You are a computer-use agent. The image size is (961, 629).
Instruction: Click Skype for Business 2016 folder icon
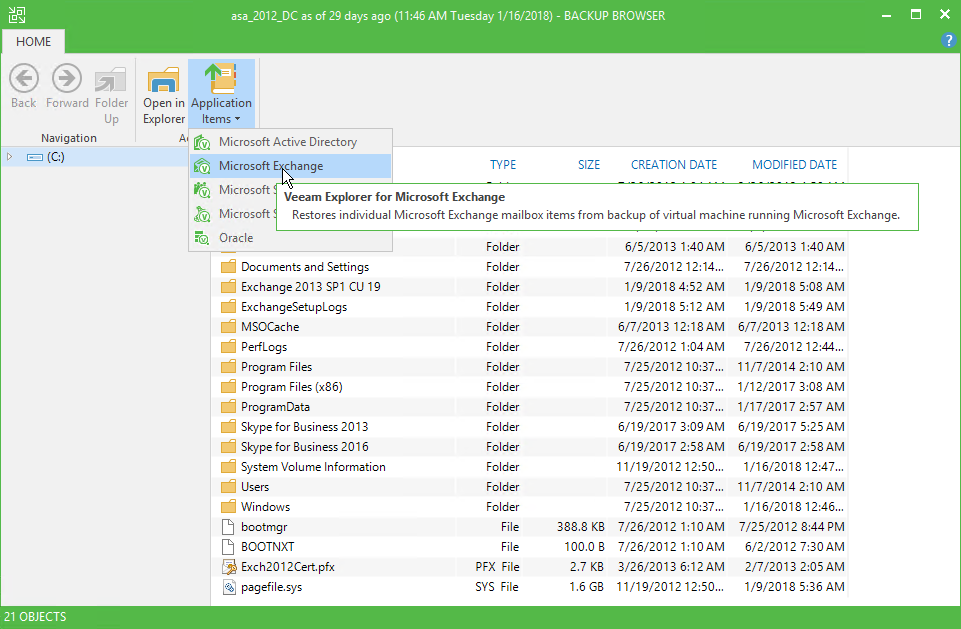tap(228, 446)
